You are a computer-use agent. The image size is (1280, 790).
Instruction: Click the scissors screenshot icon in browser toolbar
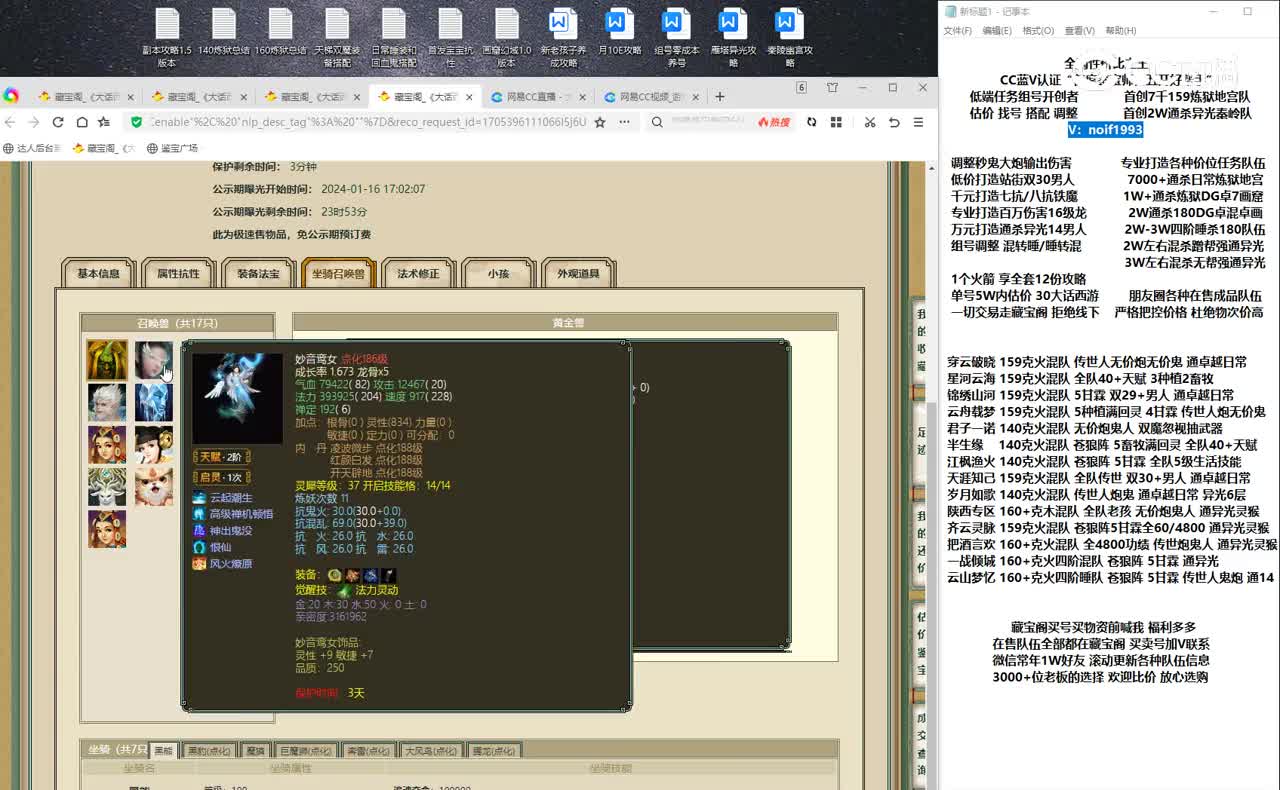tap(869, 122)
